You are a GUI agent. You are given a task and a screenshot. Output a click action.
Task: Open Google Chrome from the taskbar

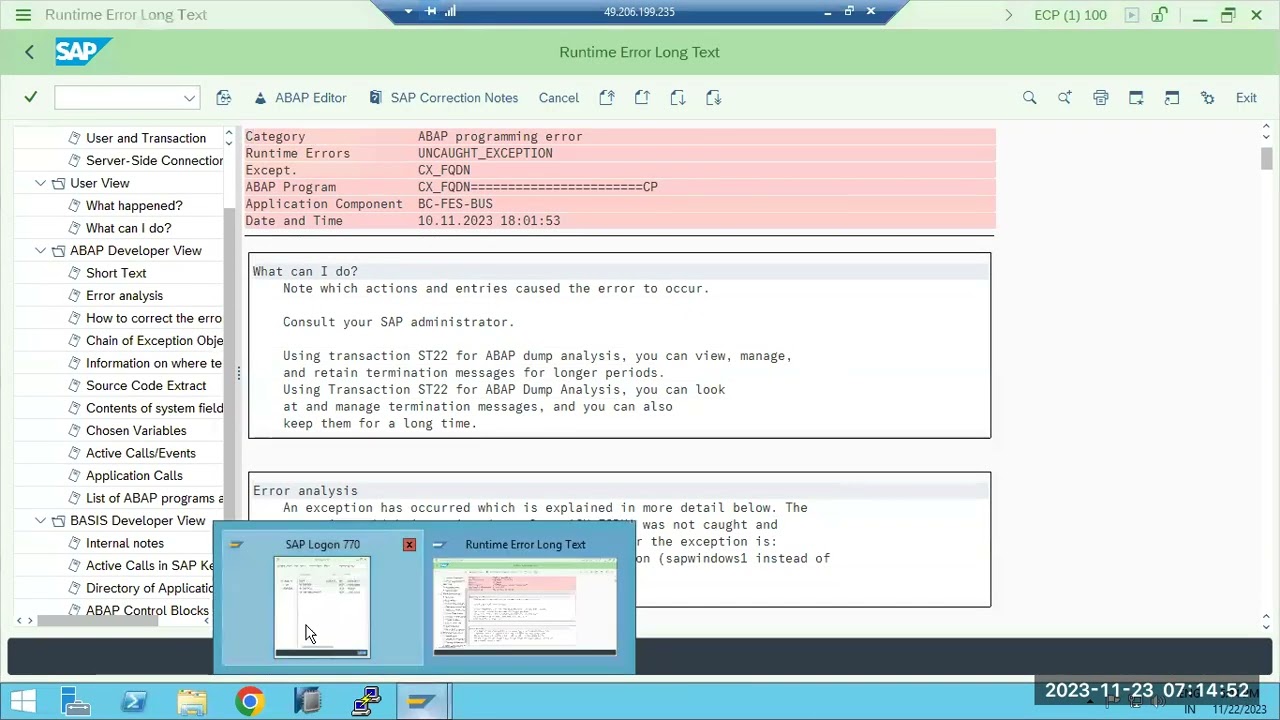coord(250,702)
